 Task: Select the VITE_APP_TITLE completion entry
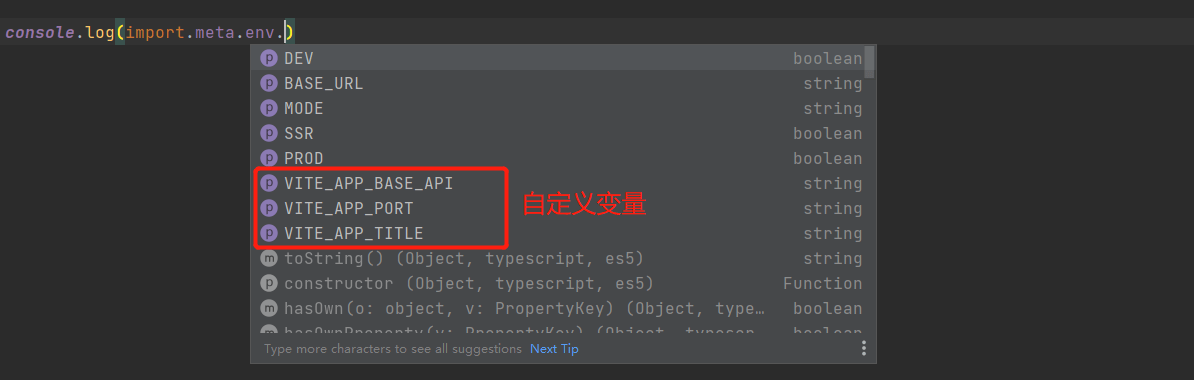[562, 233]
